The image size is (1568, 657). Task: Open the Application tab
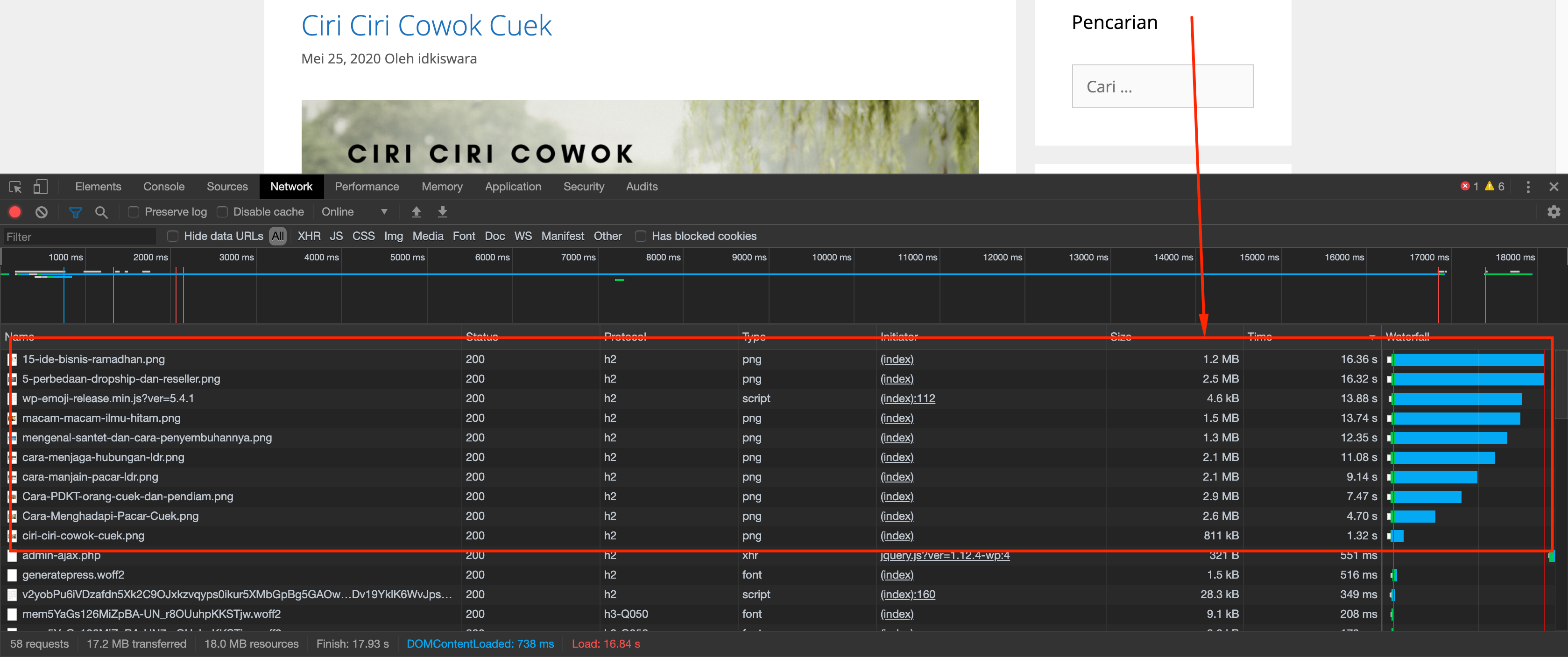[513, 187]
